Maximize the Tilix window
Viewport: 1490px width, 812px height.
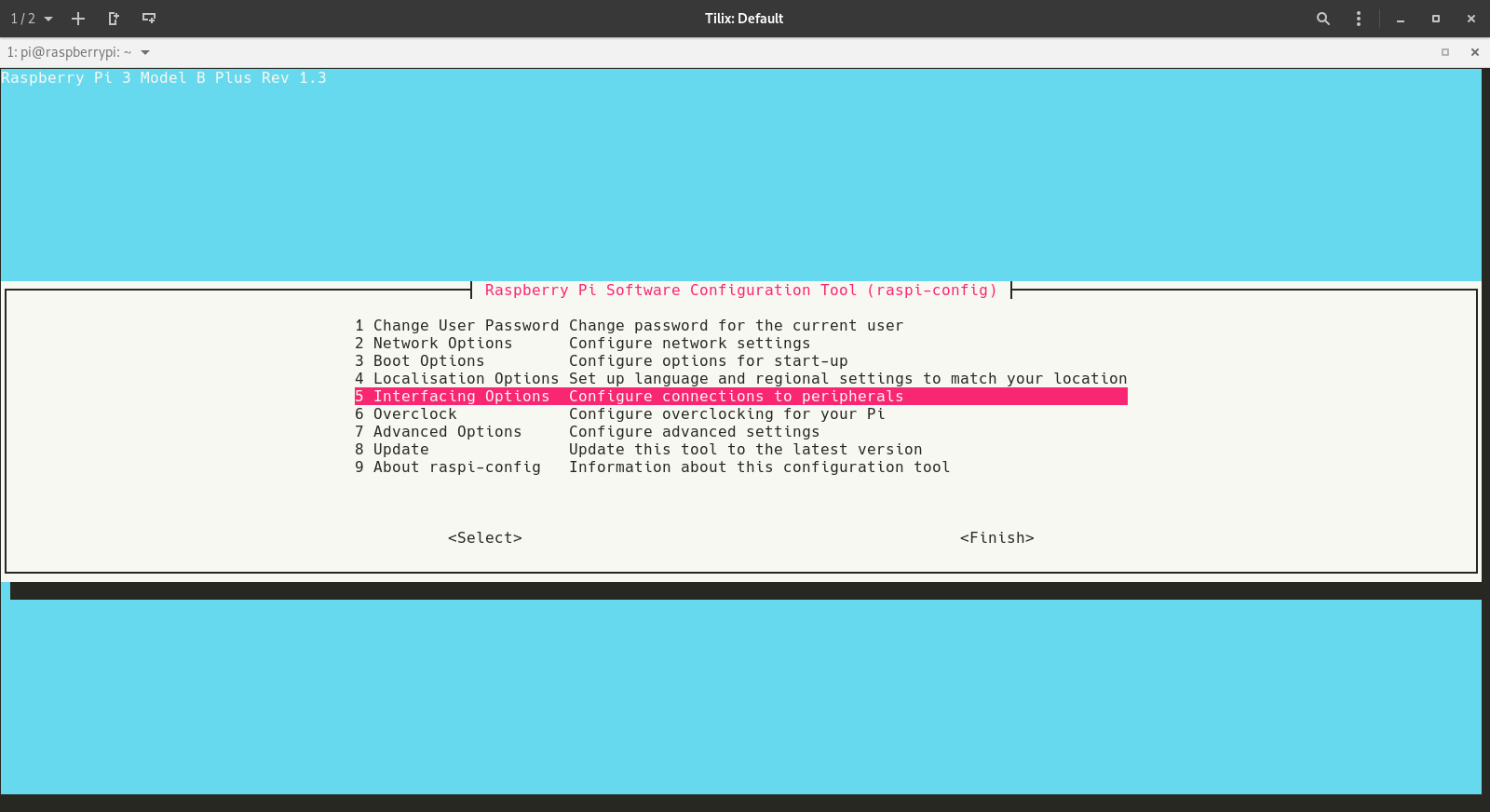click(x=1435, y=19)
